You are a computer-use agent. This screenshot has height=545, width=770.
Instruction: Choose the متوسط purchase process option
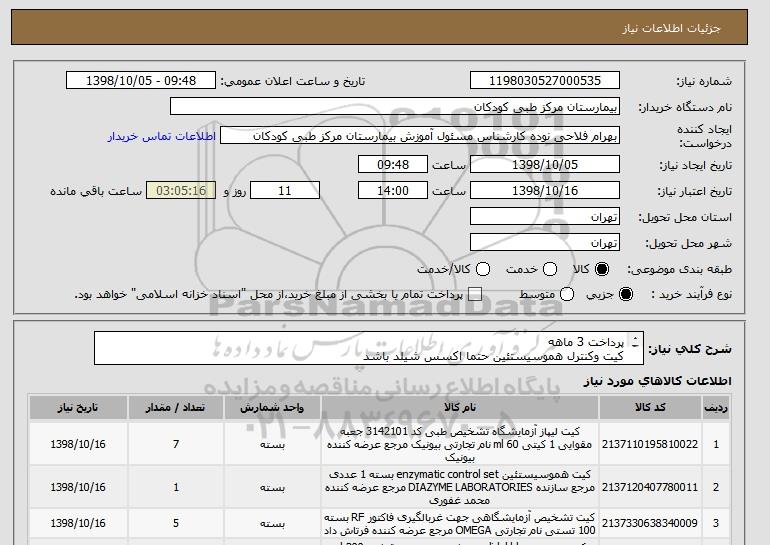click(x=567, y=294)
